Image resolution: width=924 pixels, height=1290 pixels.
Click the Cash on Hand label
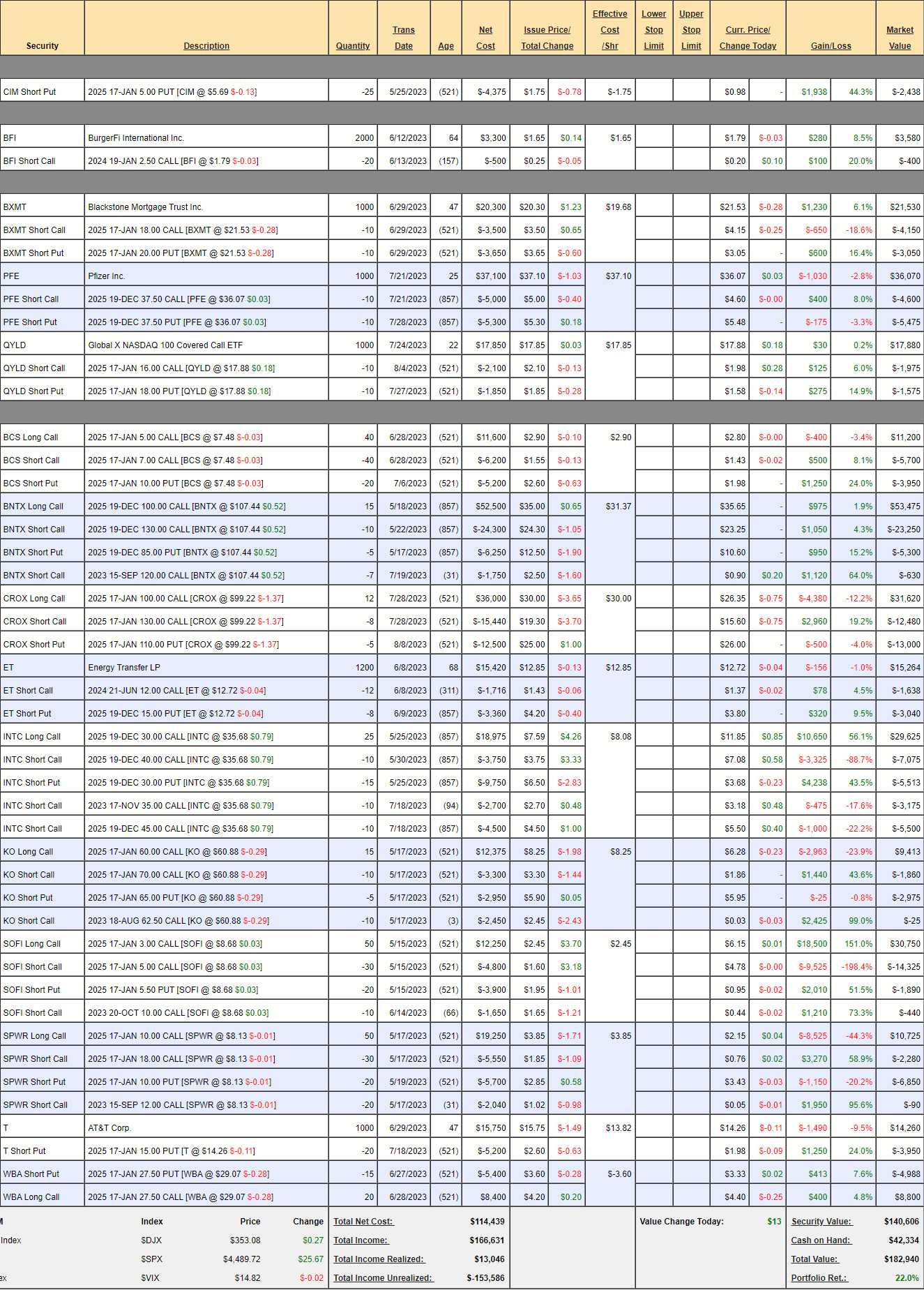821,1240
